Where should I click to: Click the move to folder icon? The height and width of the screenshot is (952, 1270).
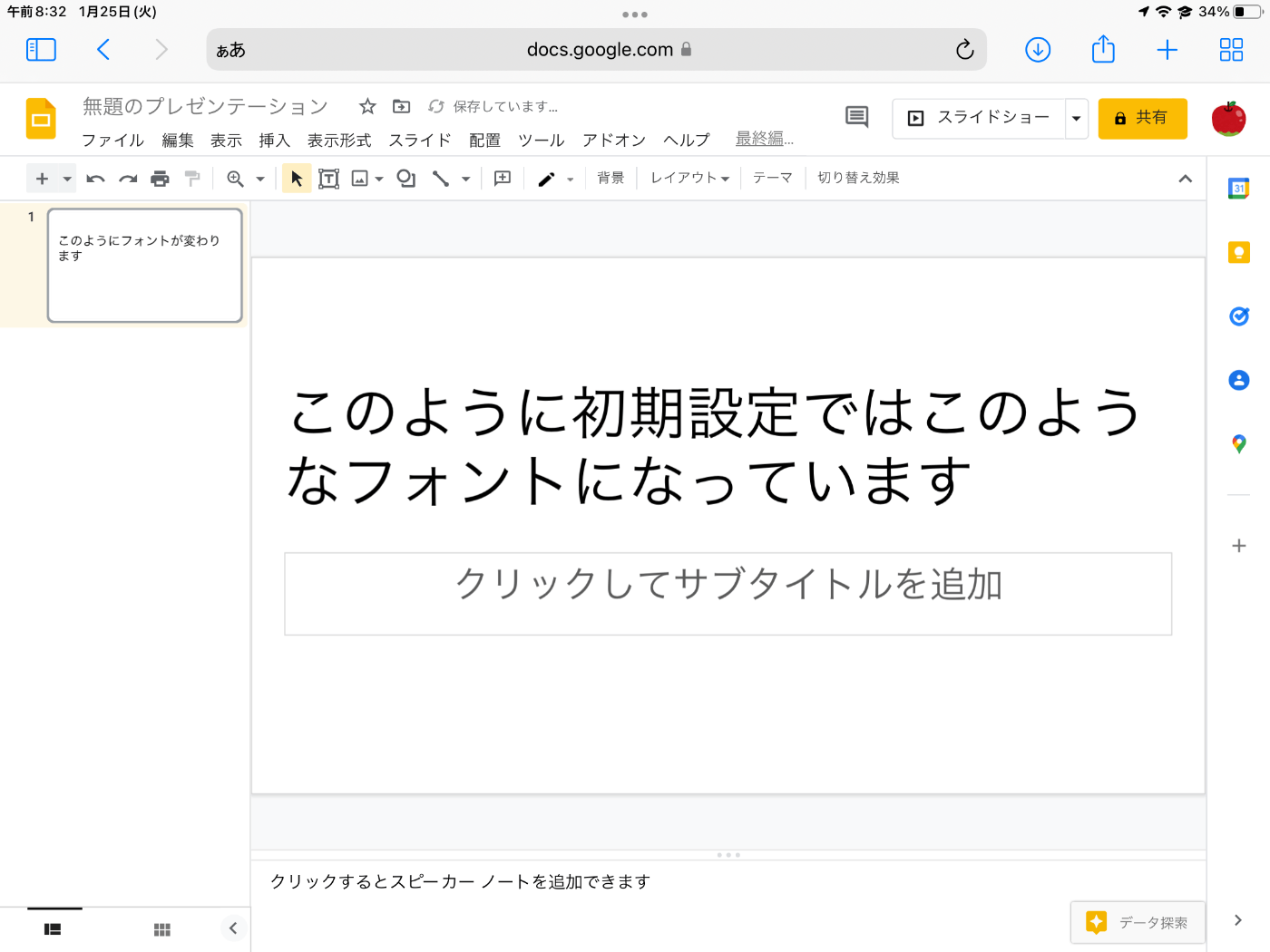click(x=401, y=106)
